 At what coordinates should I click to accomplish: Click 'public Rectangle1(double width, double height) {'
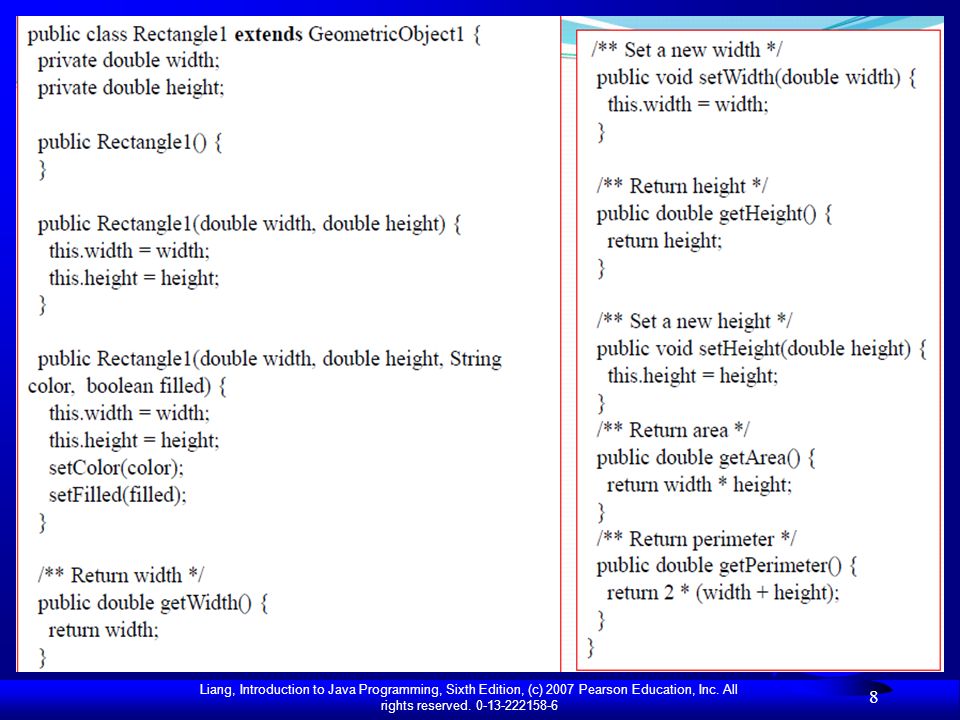pyautogui.click(x=249, y=223)
